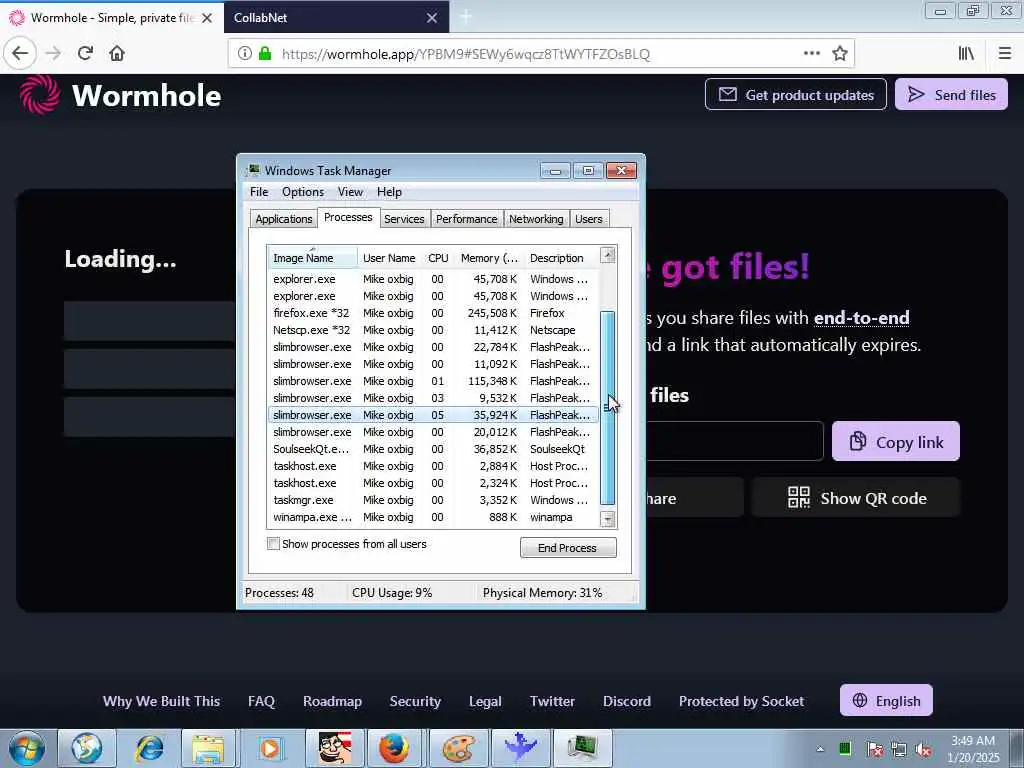Click the Send files button
The image size is (1024, 768).
click(x=951, y=95)
